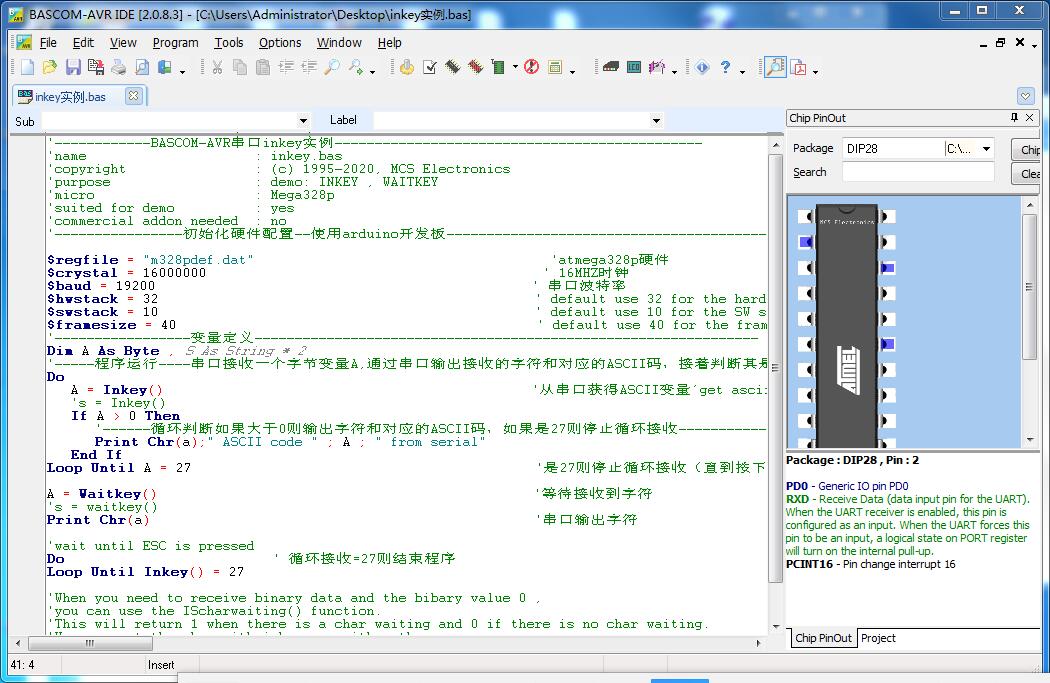Open the Tools menu
1050x683 pixels.
(228, 43)
